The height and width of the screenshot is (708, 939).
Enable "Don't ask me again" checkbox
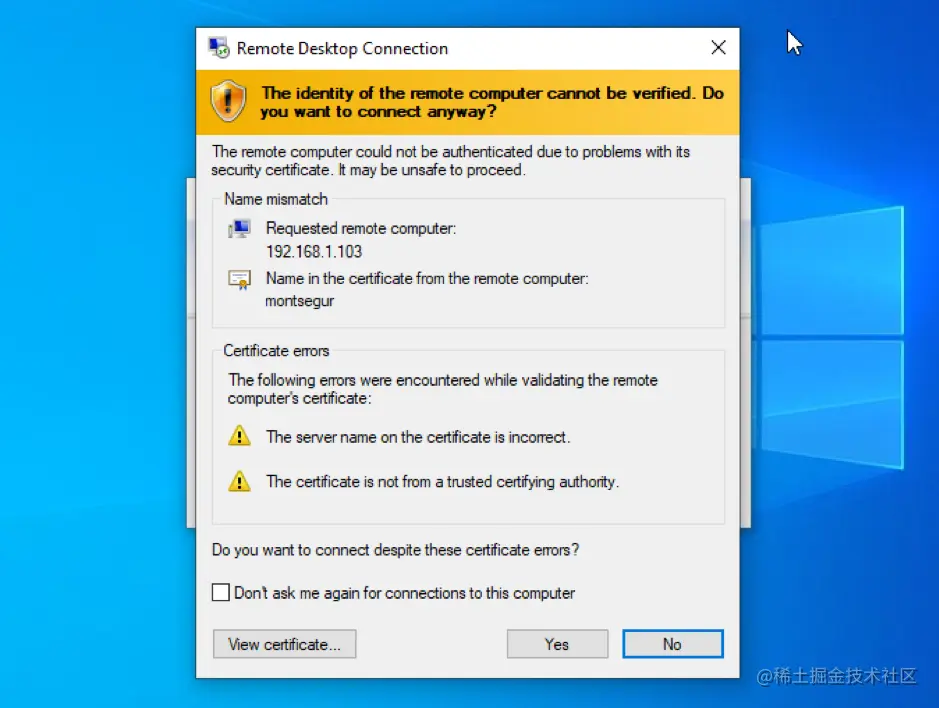tap(220, 592)
